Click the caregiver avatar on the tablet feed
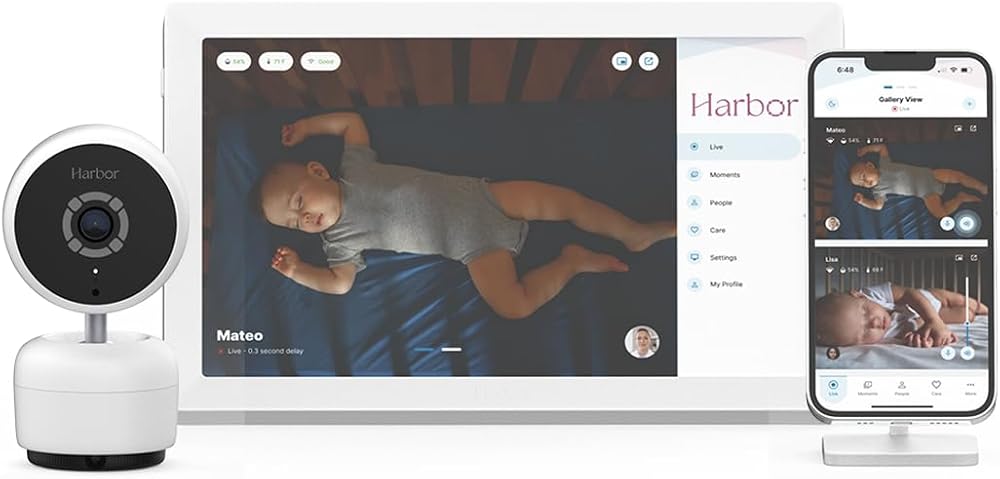Image resolution: width=1000 pixels, height=479 pixels. click(642, 343)
